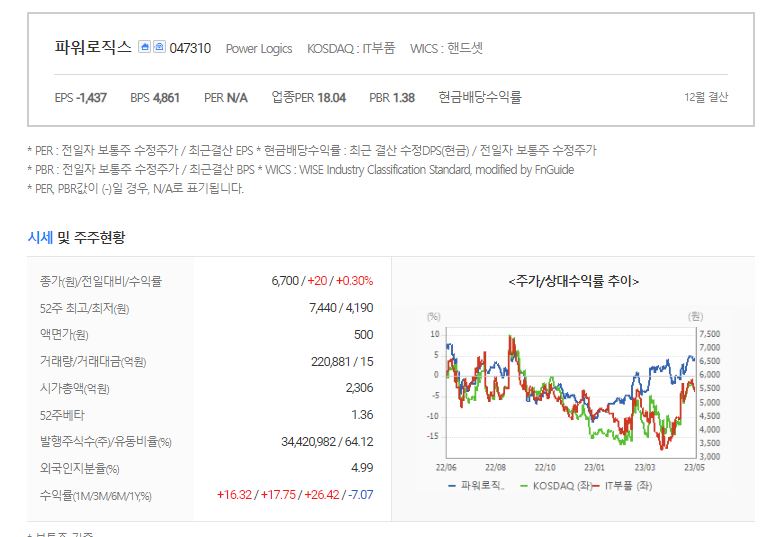The height and width of the screenshot is (537, 767).
Task: Select the PER footnote line about 현금배당수익률
Action: tap(312, 151)
